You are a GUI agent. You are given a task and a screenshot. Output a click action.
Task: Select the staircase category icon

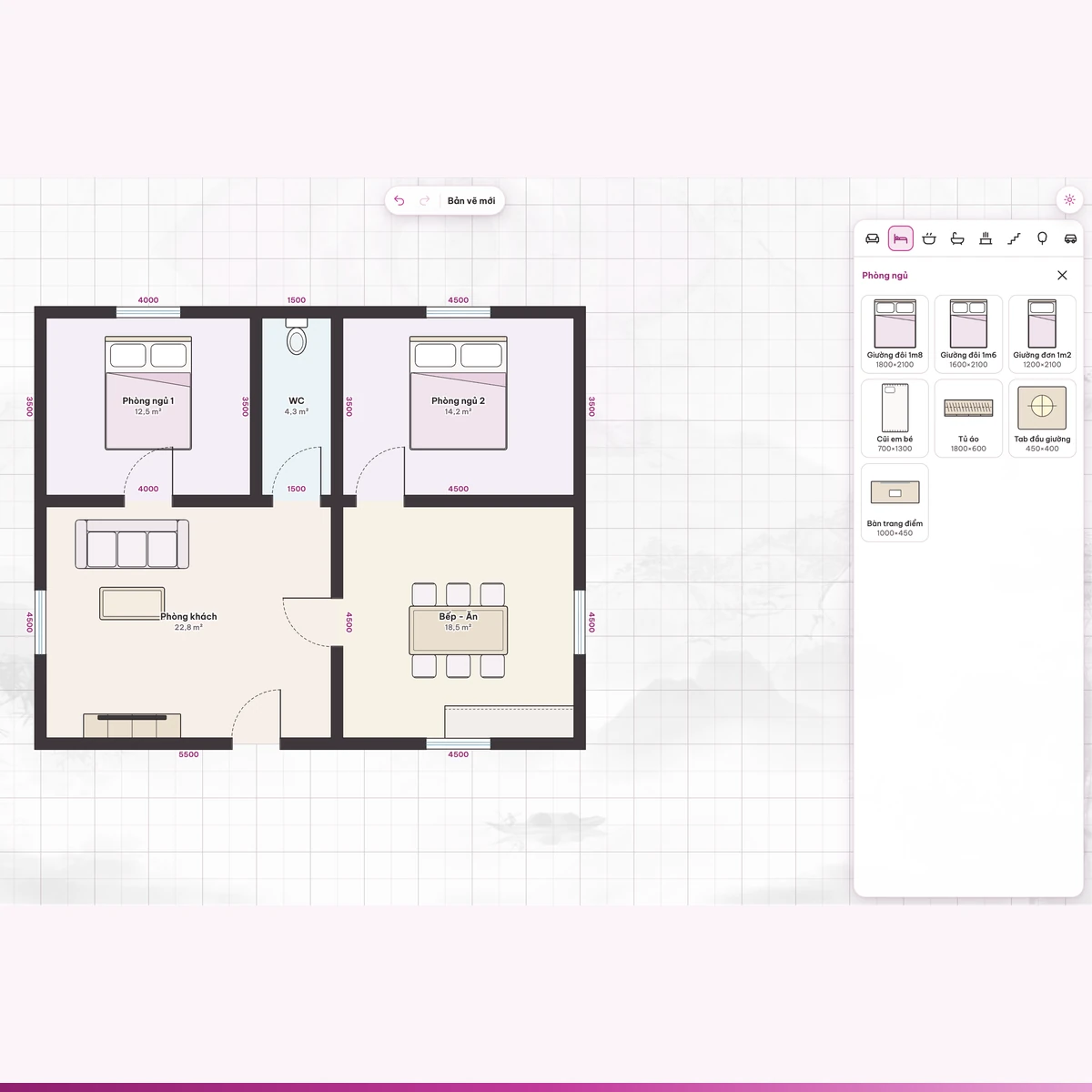1014,238
